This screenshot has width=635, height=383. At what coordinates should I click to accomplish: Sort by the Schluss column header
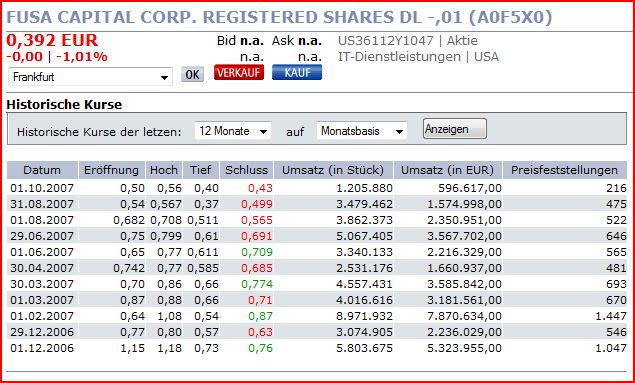tap(247, 170)
